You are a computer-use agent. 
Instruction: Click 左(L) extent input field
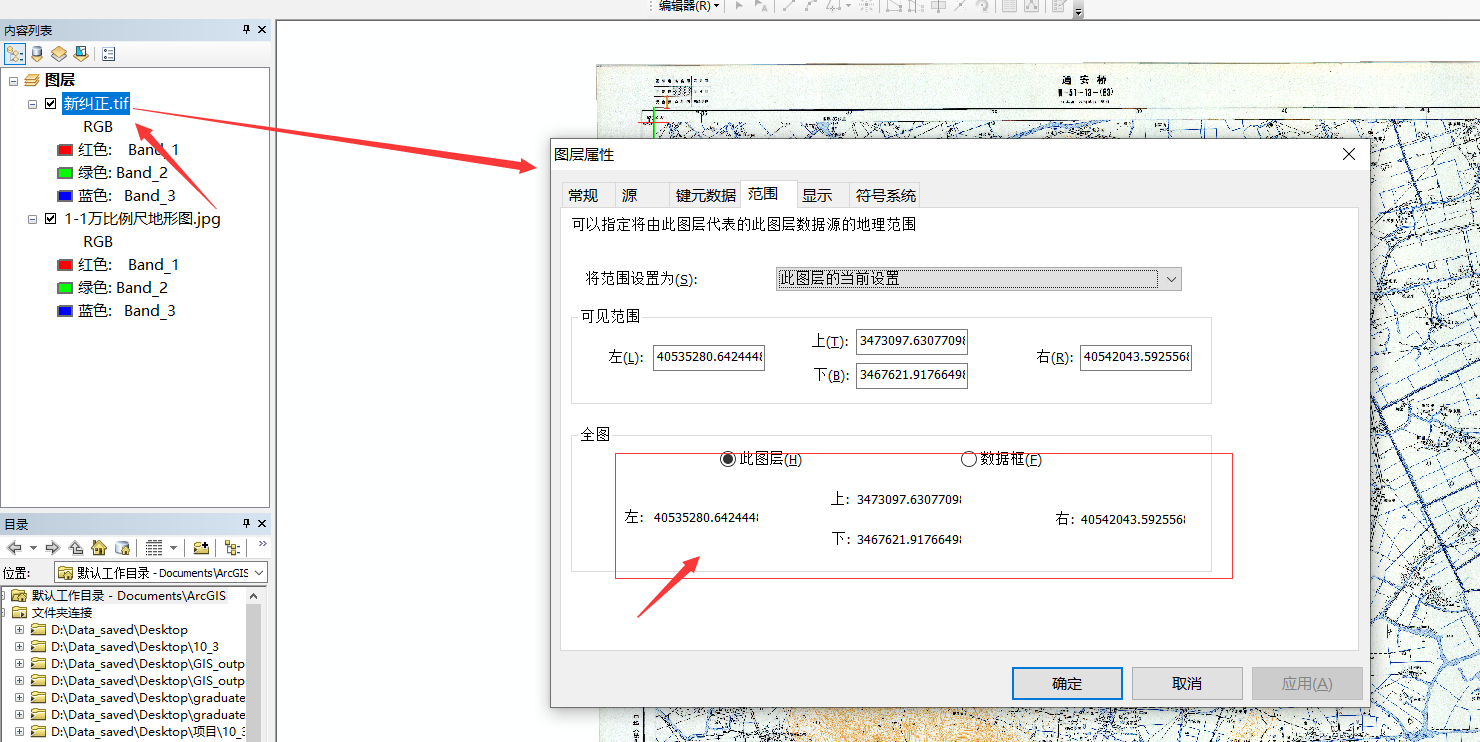709,357
